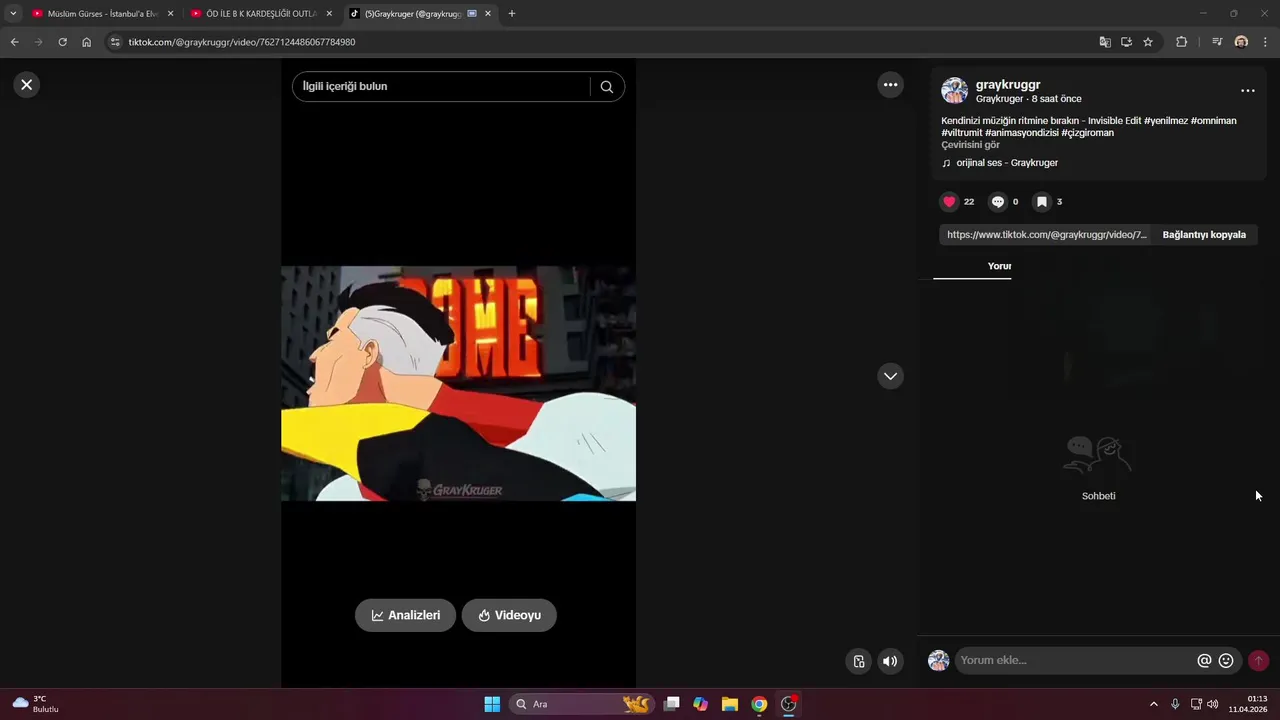Open Analizleri video analytics
Screen dimensions: 1280x720
405,615
